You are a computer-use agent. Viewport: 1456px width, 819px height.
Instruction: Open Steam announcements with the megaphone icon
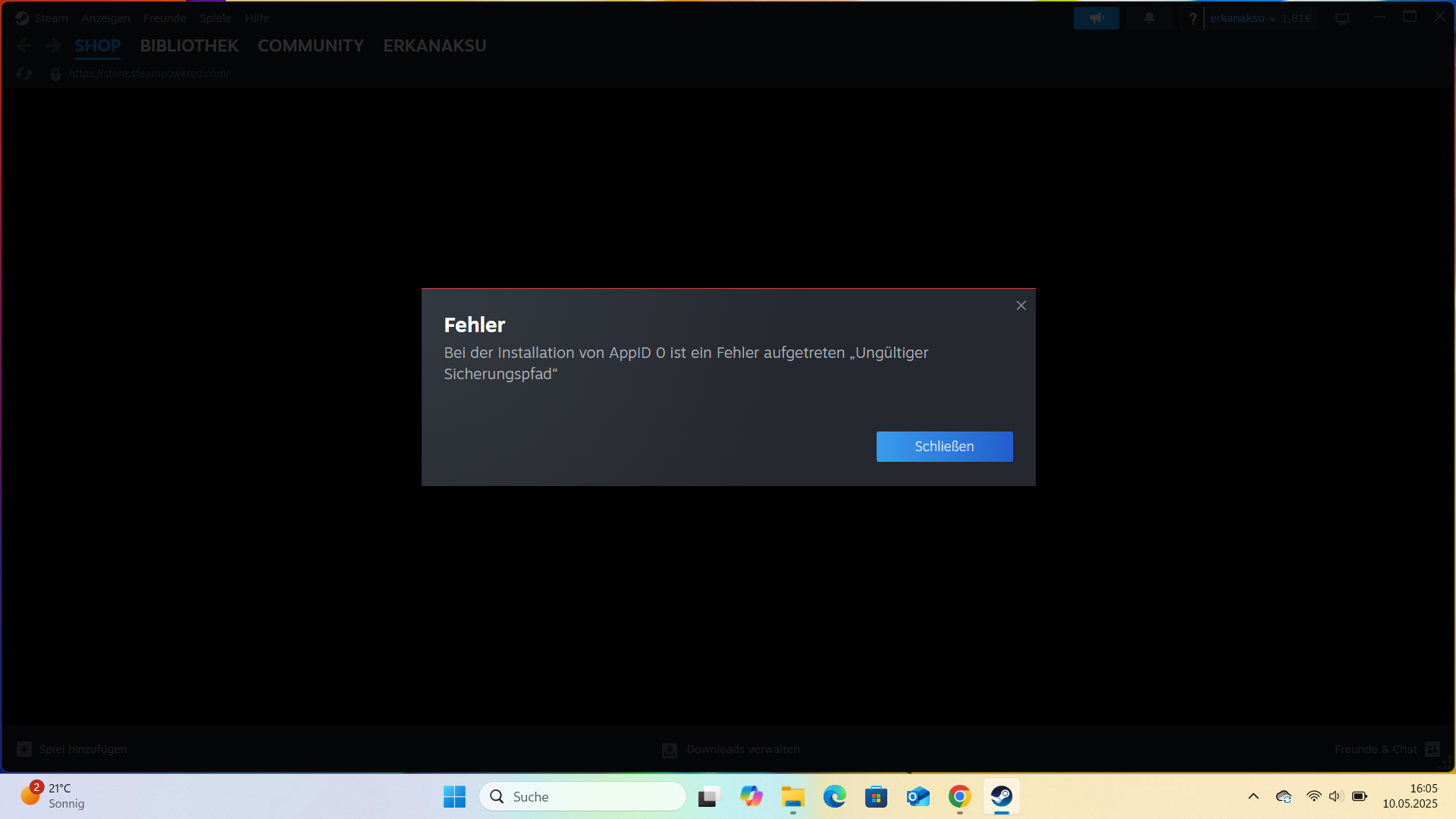tap(1096, 17)
